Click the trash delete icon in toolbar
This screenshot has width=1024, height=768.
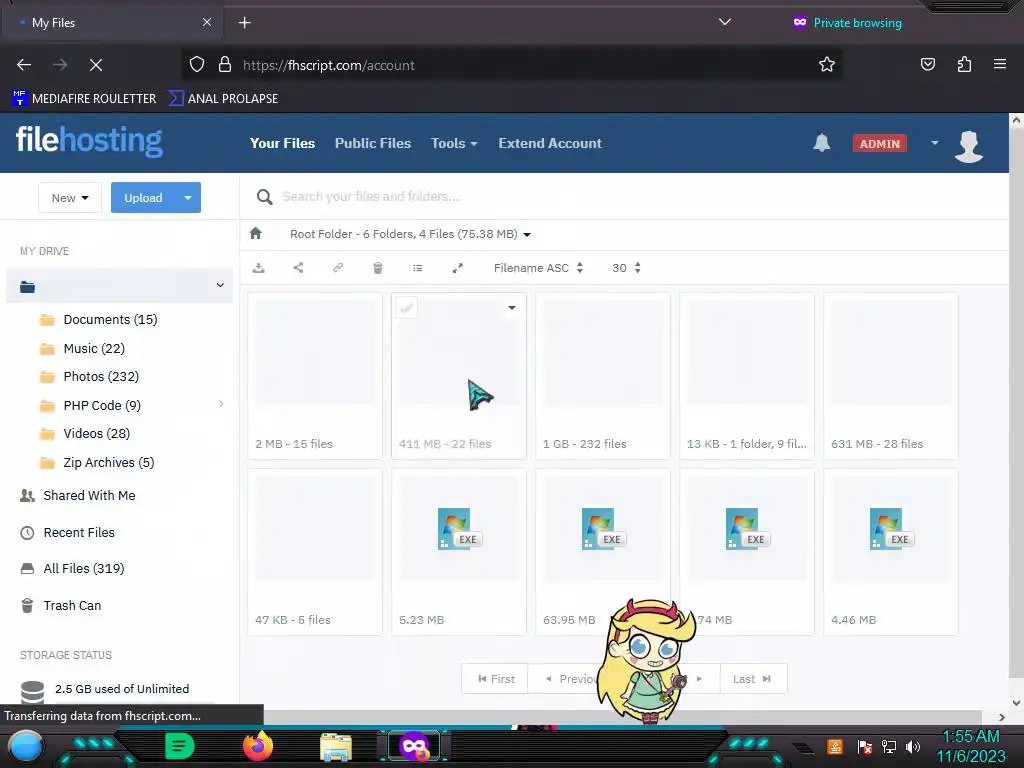[x=377, y=268]
